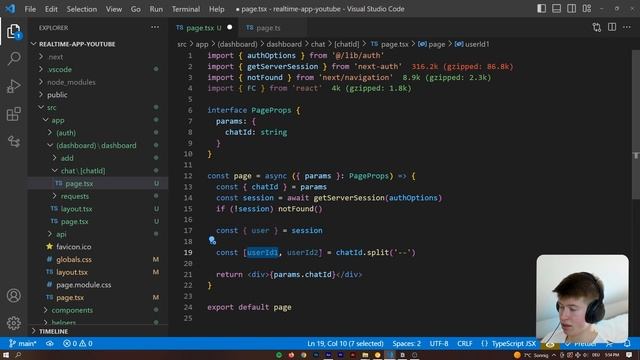Open the Explorer view in activity bar
Screen dimensions: 640x360
click(13, 31)
